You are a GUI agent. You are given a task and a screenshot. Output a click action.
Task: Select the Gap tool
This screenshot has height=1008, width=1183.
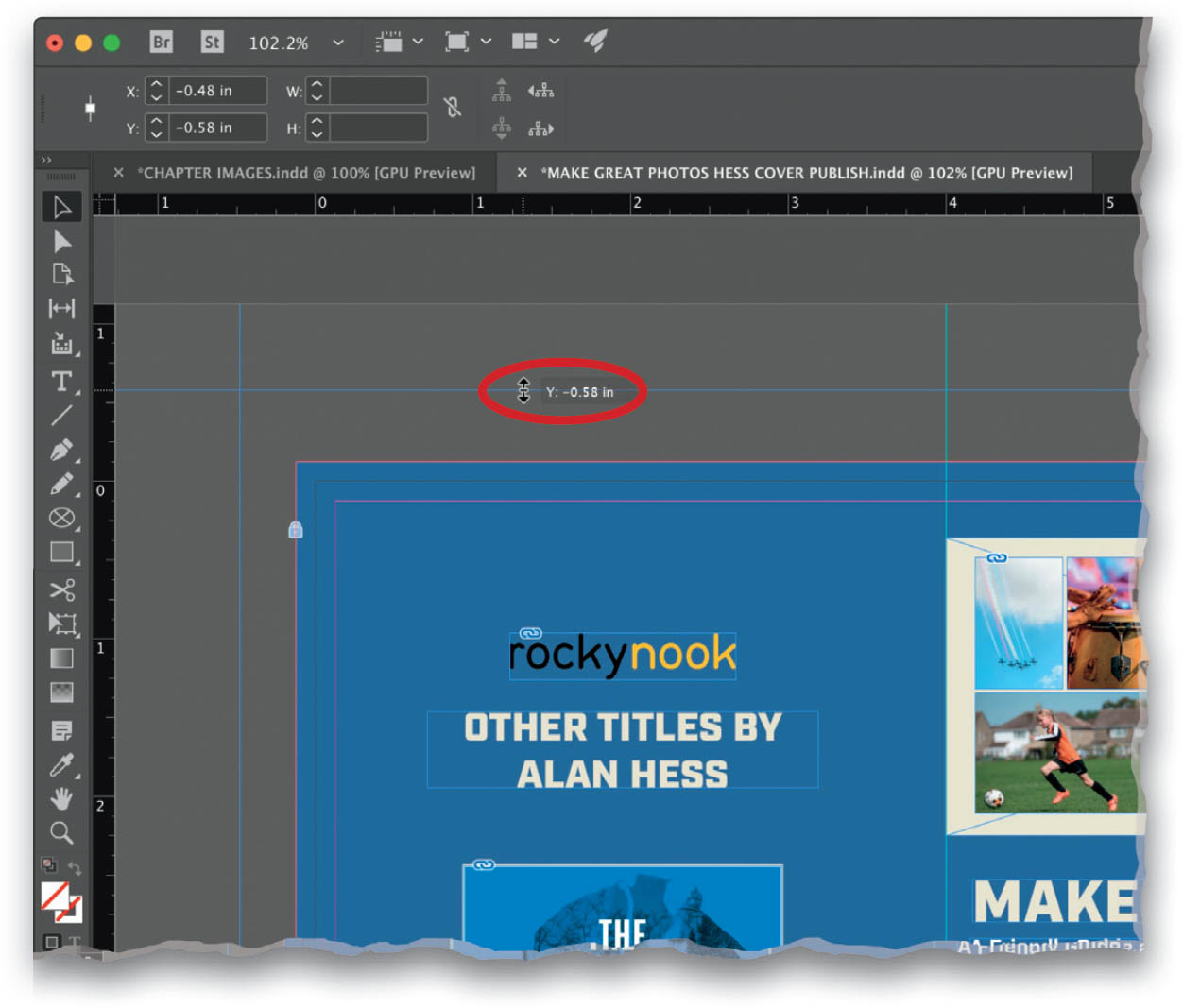tap(61, 309)
